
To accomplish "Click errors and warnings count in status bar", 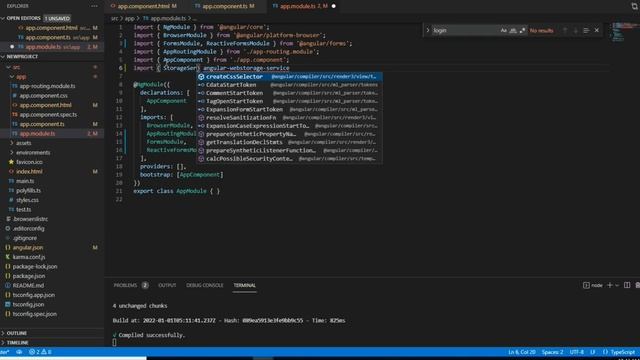I will 40,352.
